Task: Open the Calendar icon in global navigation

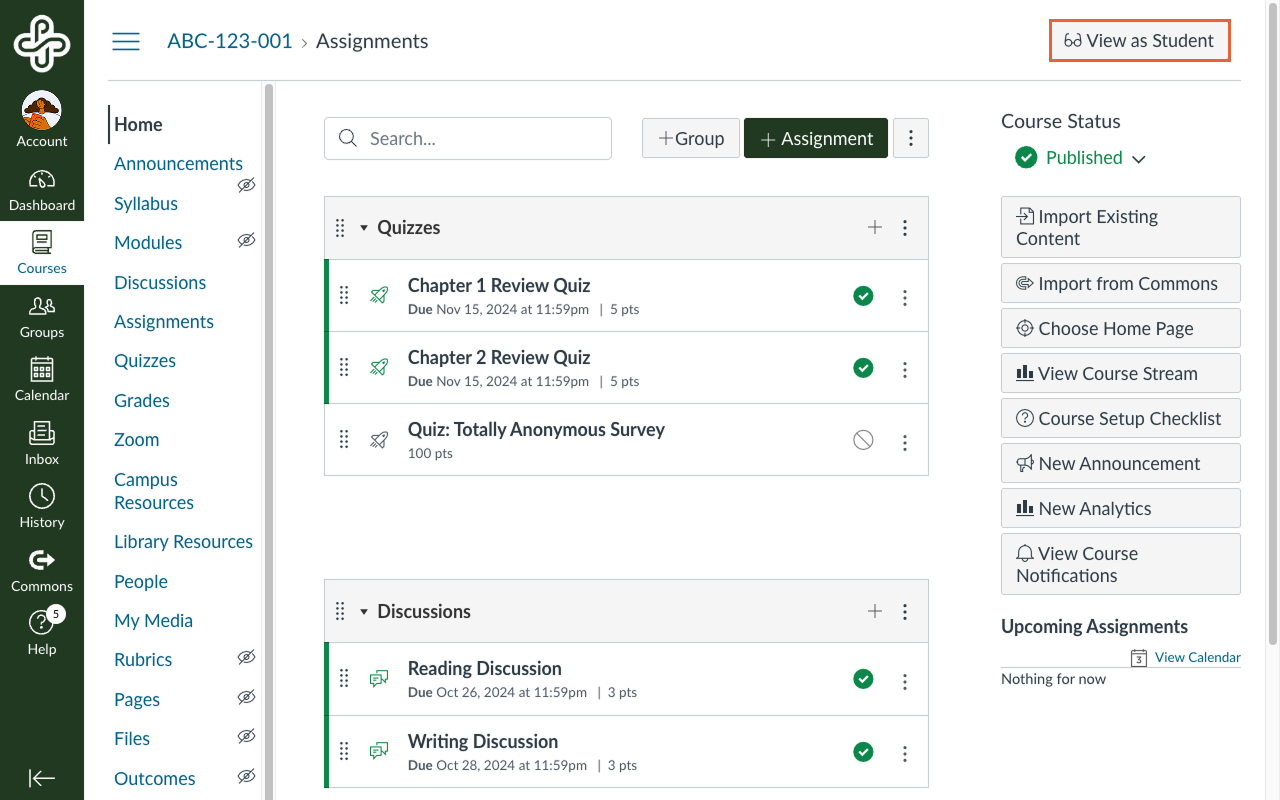Action: click(42, 369)
